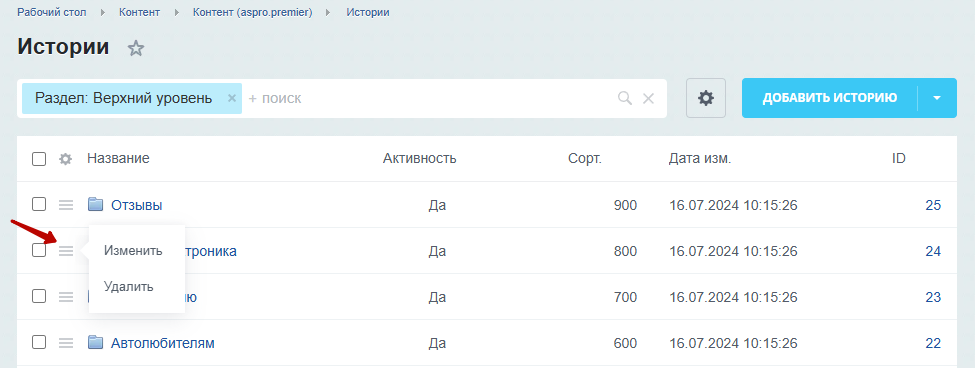Open column settings gear in table header
Viewport: 975px width, 368px height.
(65, 159)
